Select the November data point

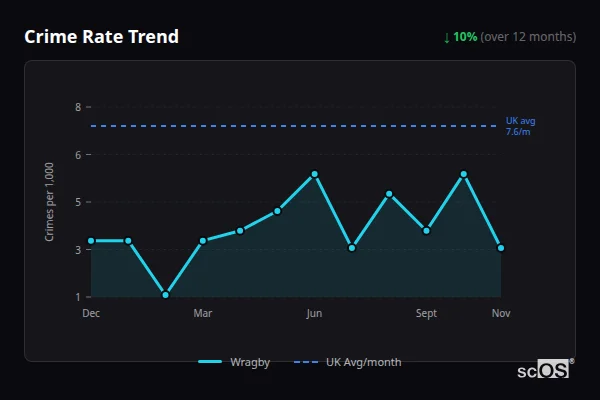(x=501, y=248)
